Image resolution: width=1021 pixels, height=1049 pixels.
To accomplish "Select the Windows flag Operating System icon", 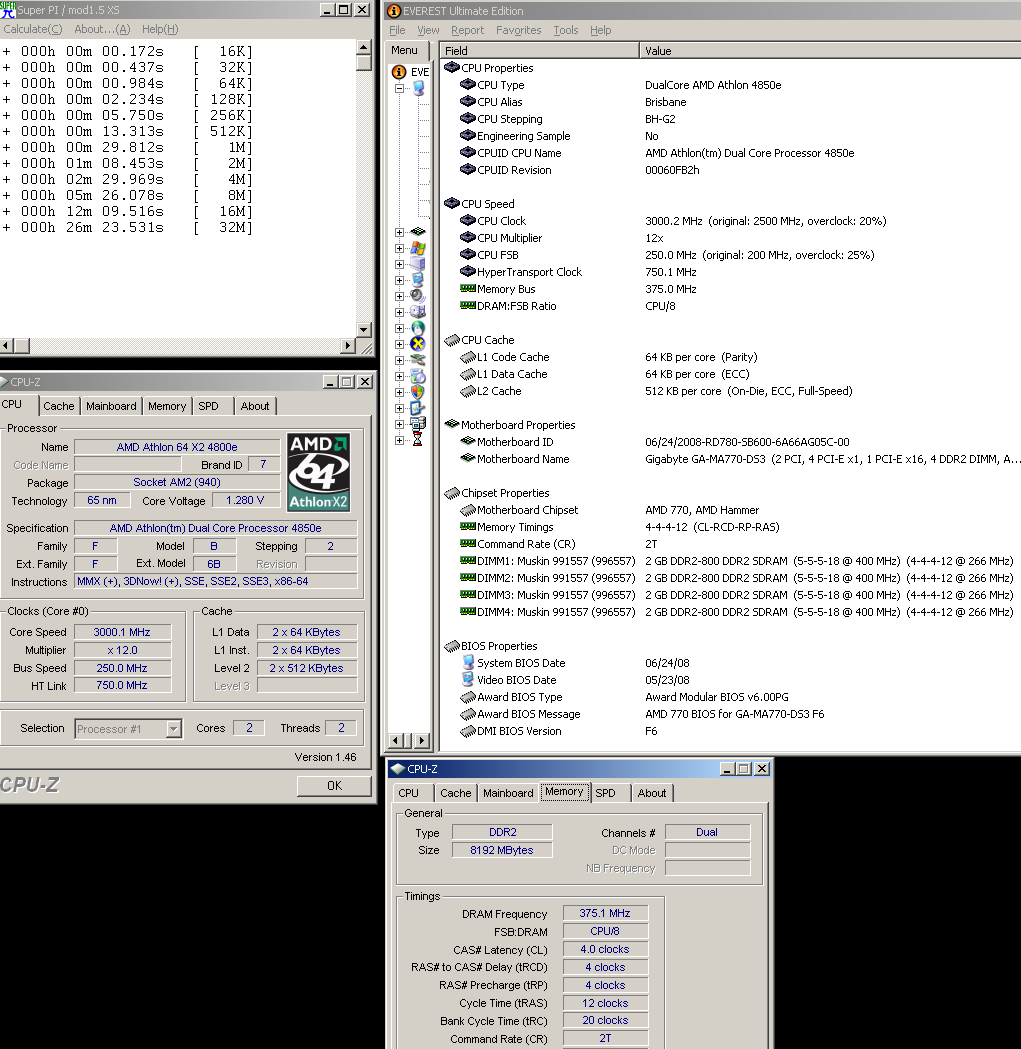I will coord(418,248).
